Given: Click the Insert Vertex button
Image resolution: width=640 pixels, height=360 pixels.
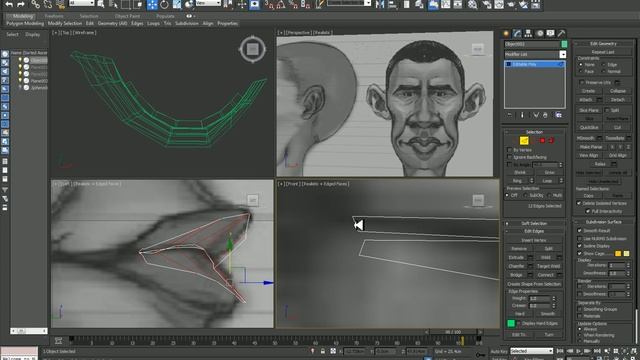Looking at the screenshot, I should (x=534, y=240).
